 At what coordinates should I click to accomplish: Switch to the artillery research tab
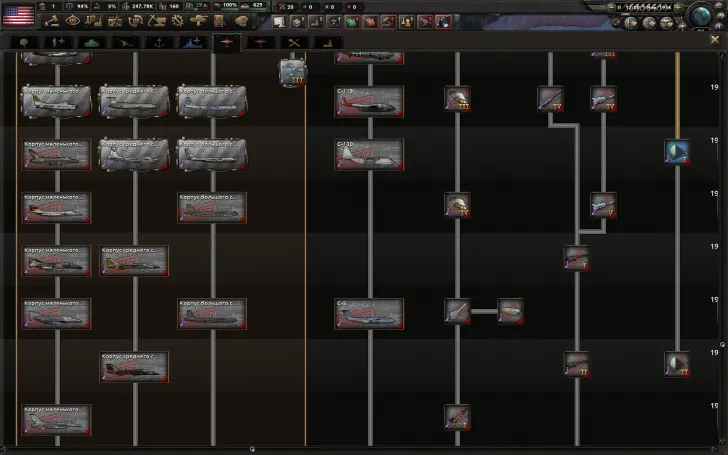tap(126, 43)
